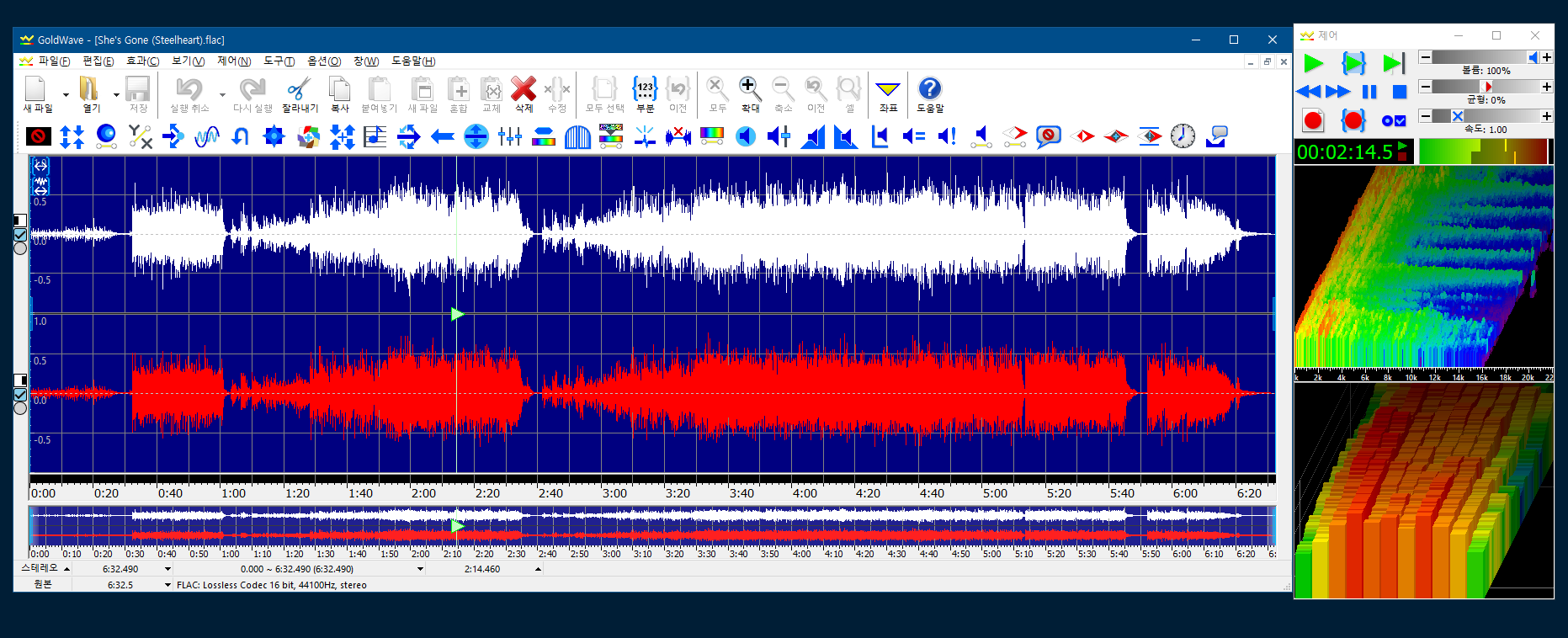Viewport: 1568px width, 638px height.
Task: Toggle the left channel white checkbox
Action: (x=20, y=235)
